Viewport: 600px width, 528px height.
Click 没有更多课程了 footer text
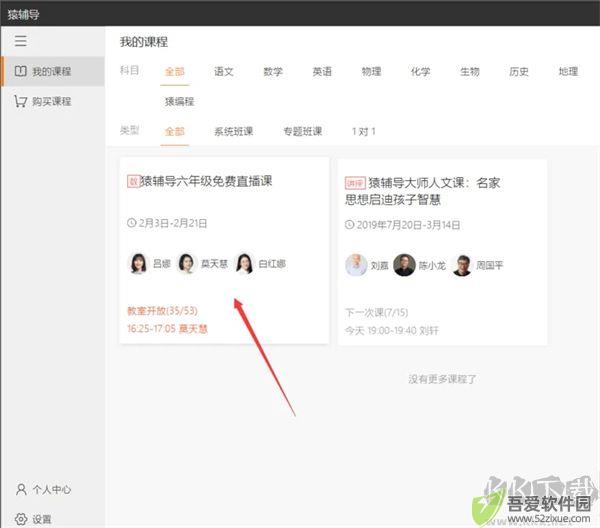pos(442,379)
